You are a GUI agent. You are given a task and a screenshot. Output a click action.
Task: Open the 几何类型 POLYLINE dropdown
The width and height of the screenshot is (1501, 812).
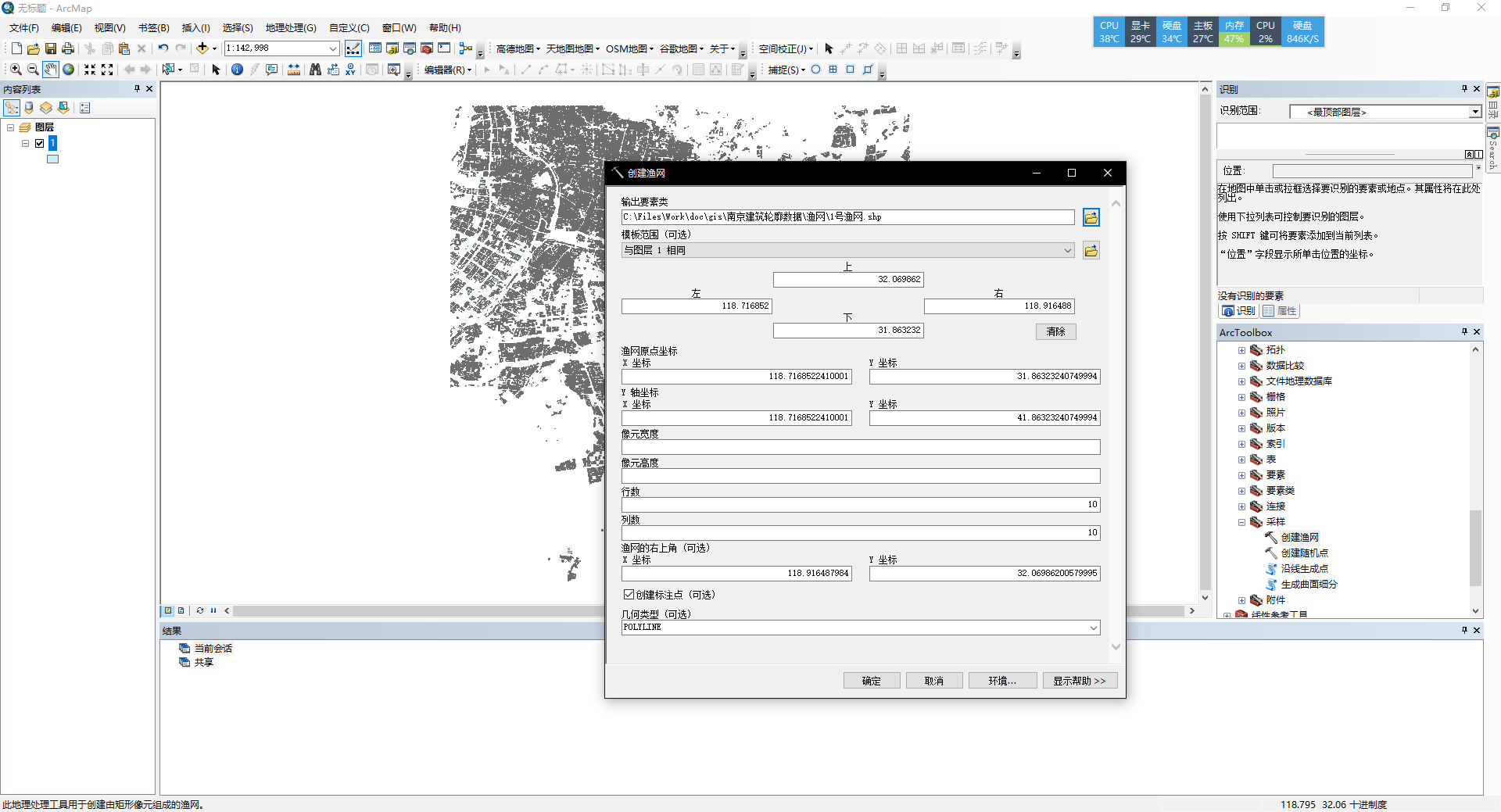click(x=1094, y=628)
